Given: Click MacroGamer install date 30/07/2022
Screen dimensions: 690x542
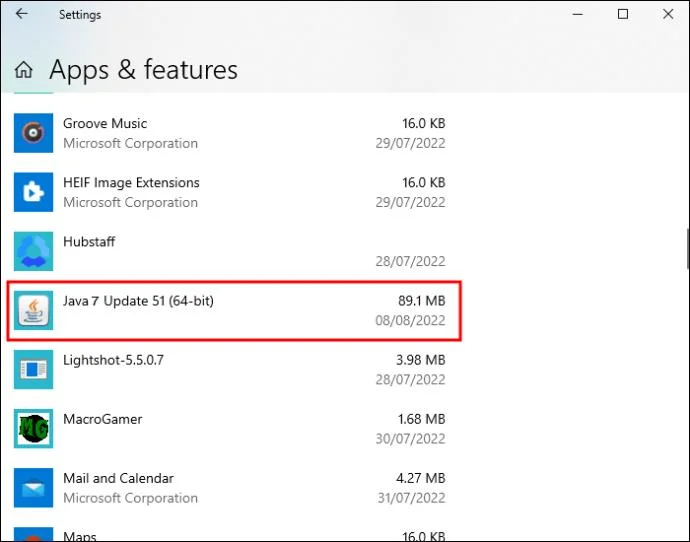Looking at the screenshot, I should click(410, 439).
